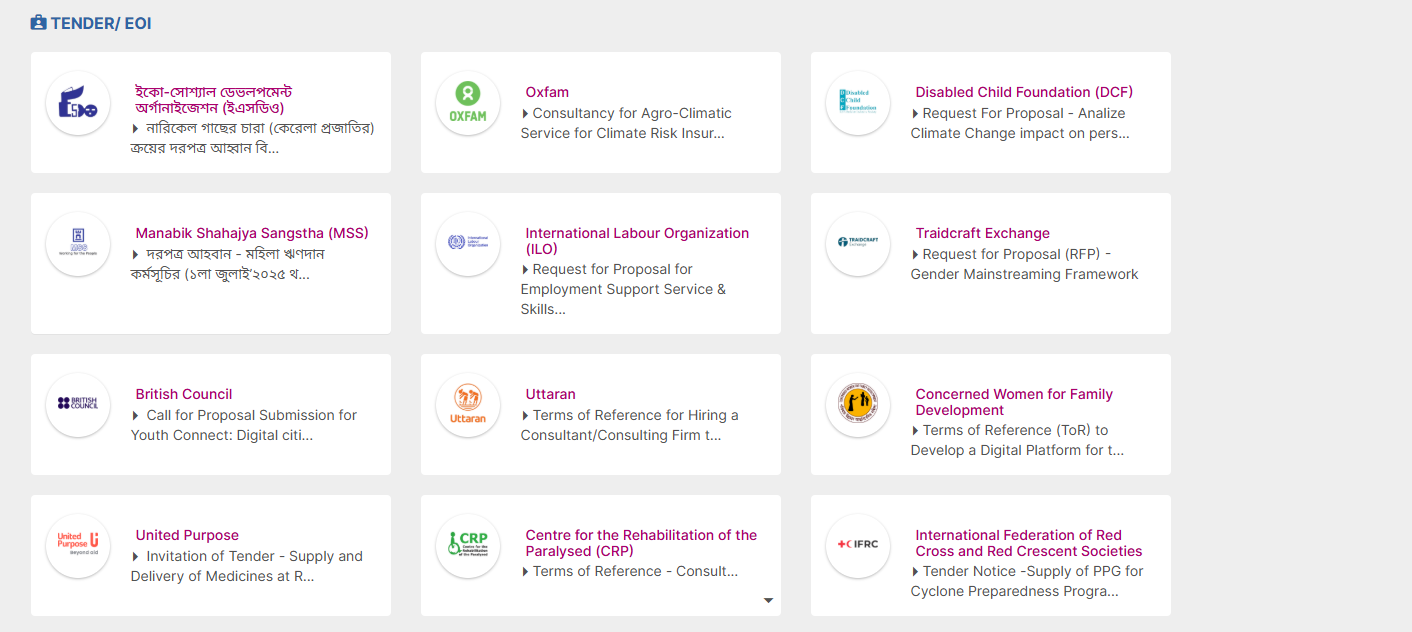1412x632 pixels.
Task: Click the TENDER/ EOI section heading
Action: click(x=101, y=23)
